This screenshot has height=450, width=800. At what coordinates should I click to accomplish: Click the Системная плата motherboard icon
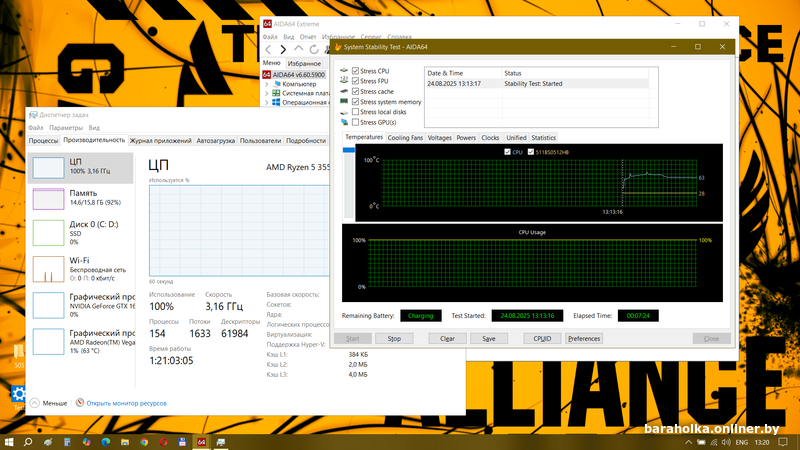[x=276, y=93]
